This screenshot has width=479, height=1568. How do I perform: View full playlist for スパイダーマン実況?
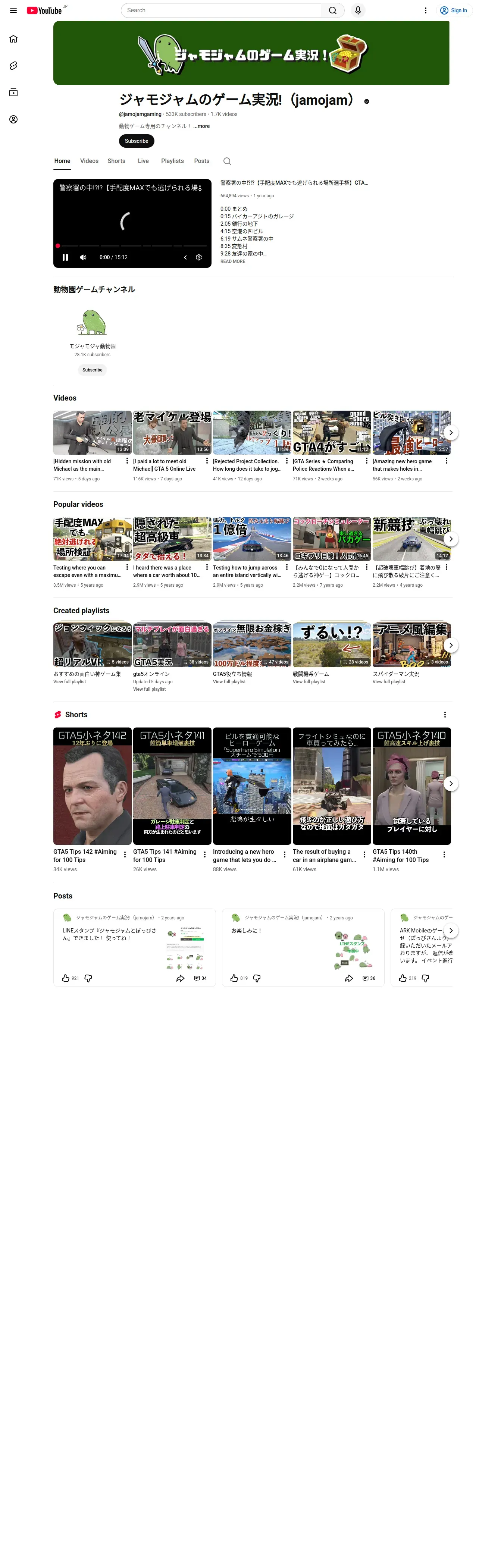388,682
